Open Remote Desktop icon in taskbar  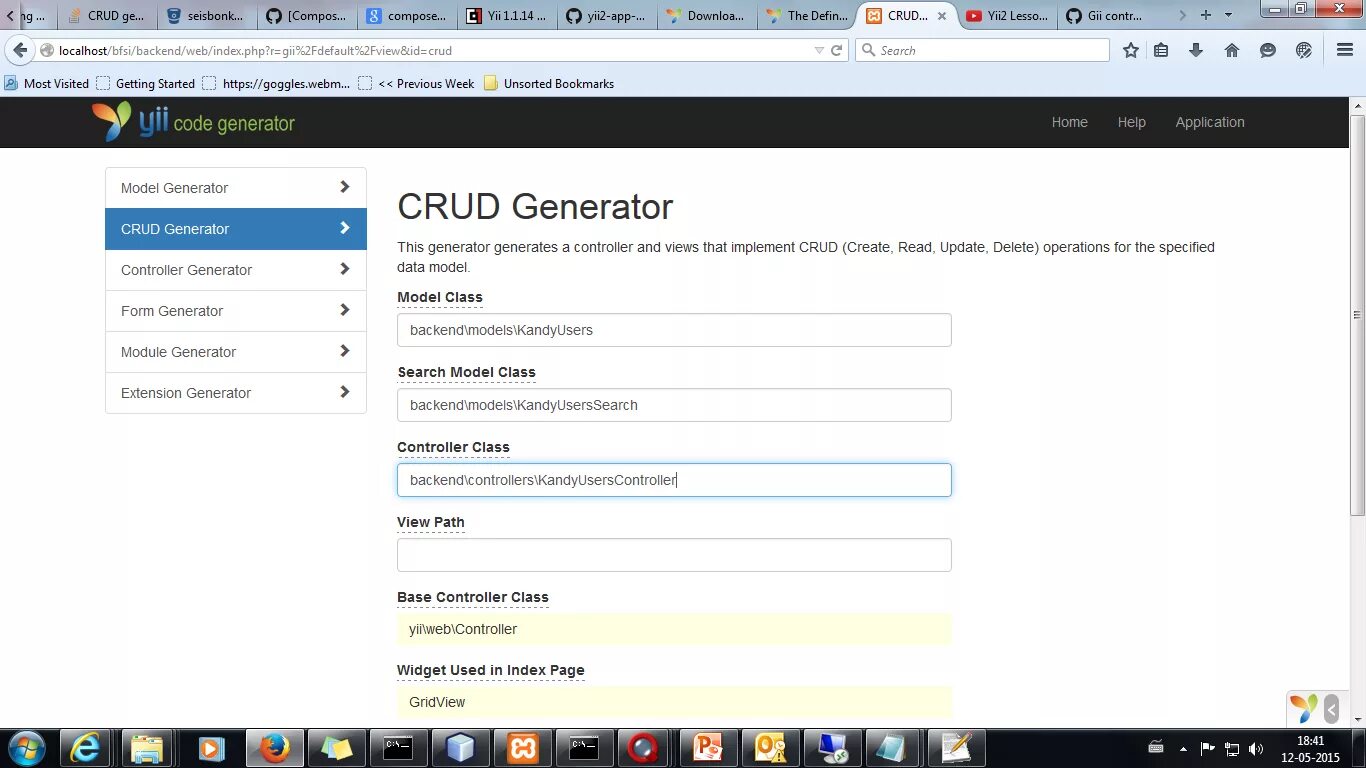[x=832, y=748]
